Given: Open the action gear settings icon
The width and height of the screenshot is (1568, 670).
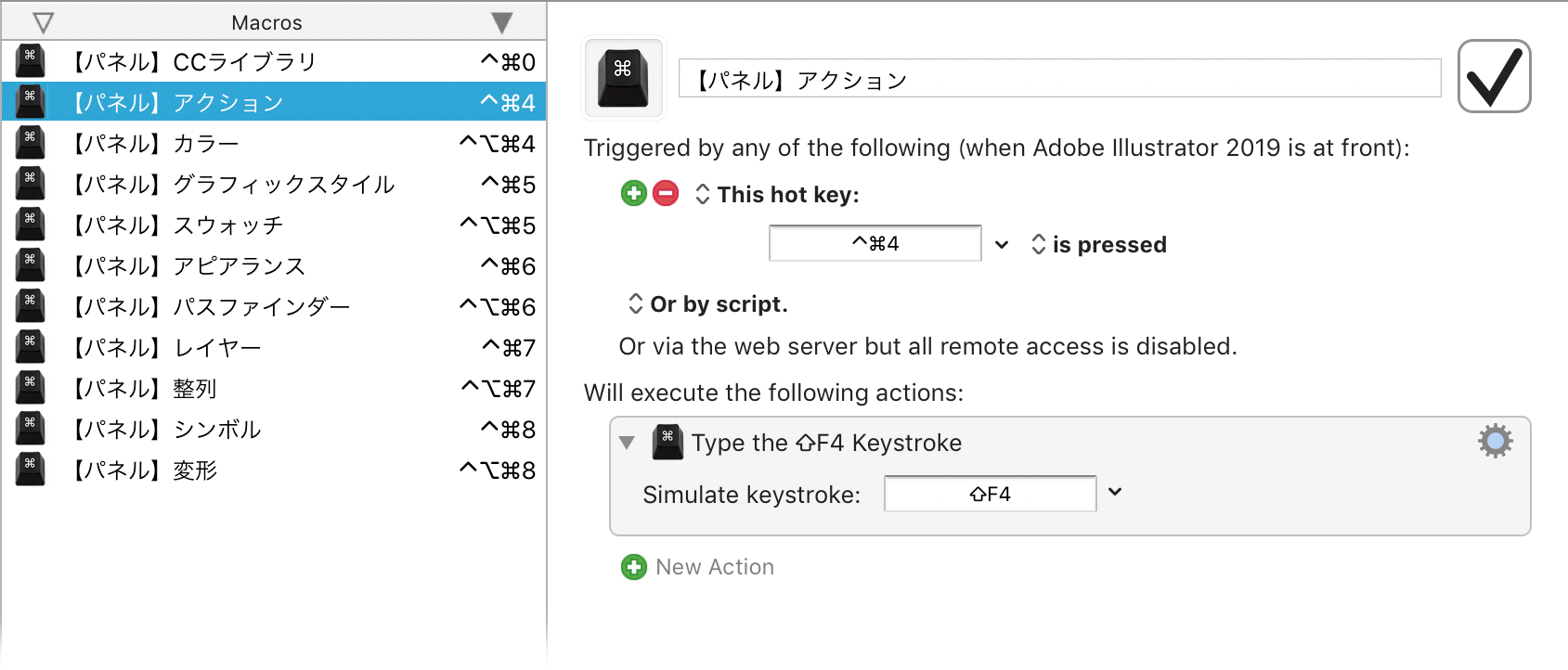Looking at the screenshot, I should pos(1495,441).
